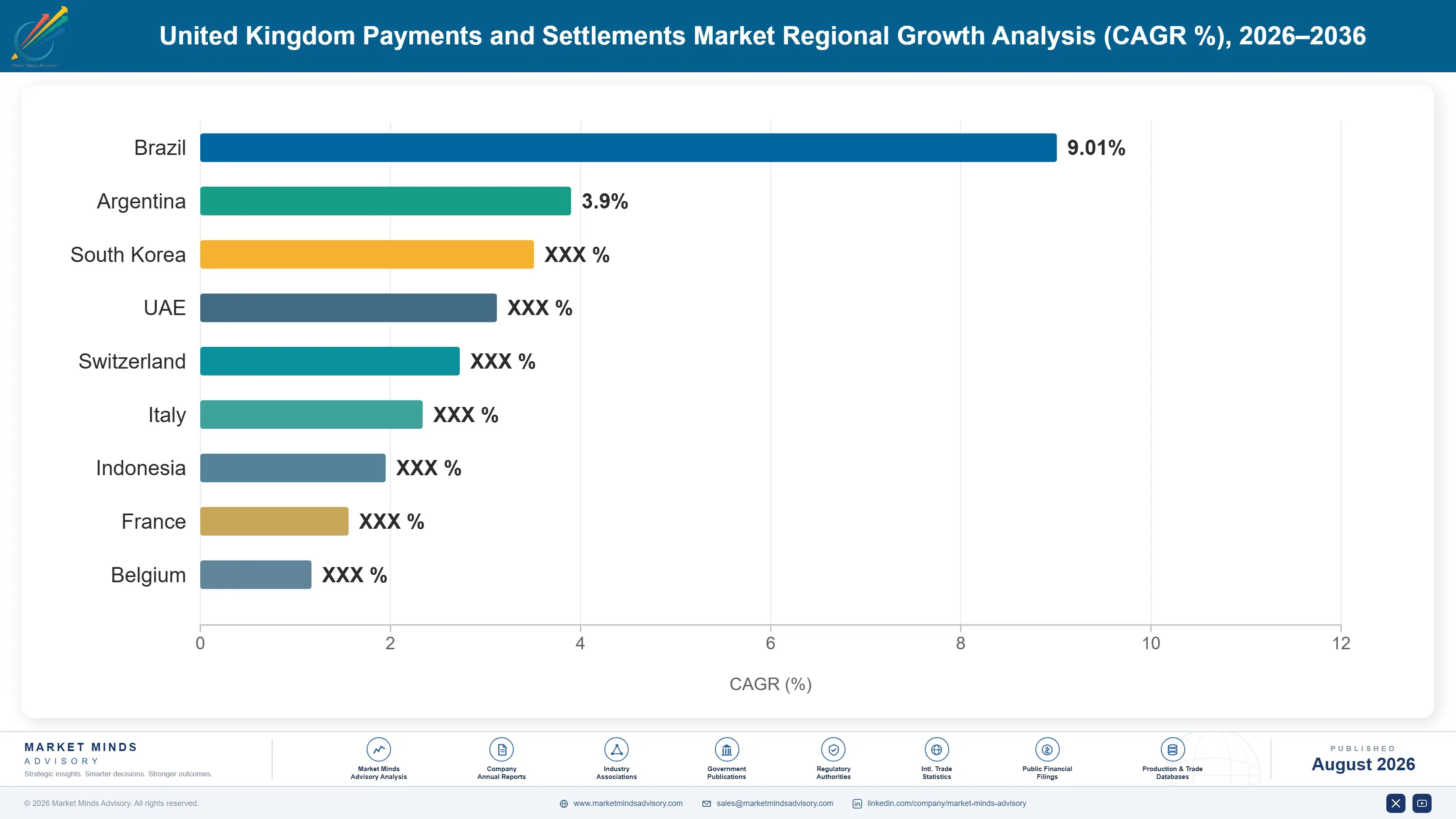Click the Company Annual Reports document icon
Image resolution: width=1456 pixels, height=819 pixels.
pos(501,749)
